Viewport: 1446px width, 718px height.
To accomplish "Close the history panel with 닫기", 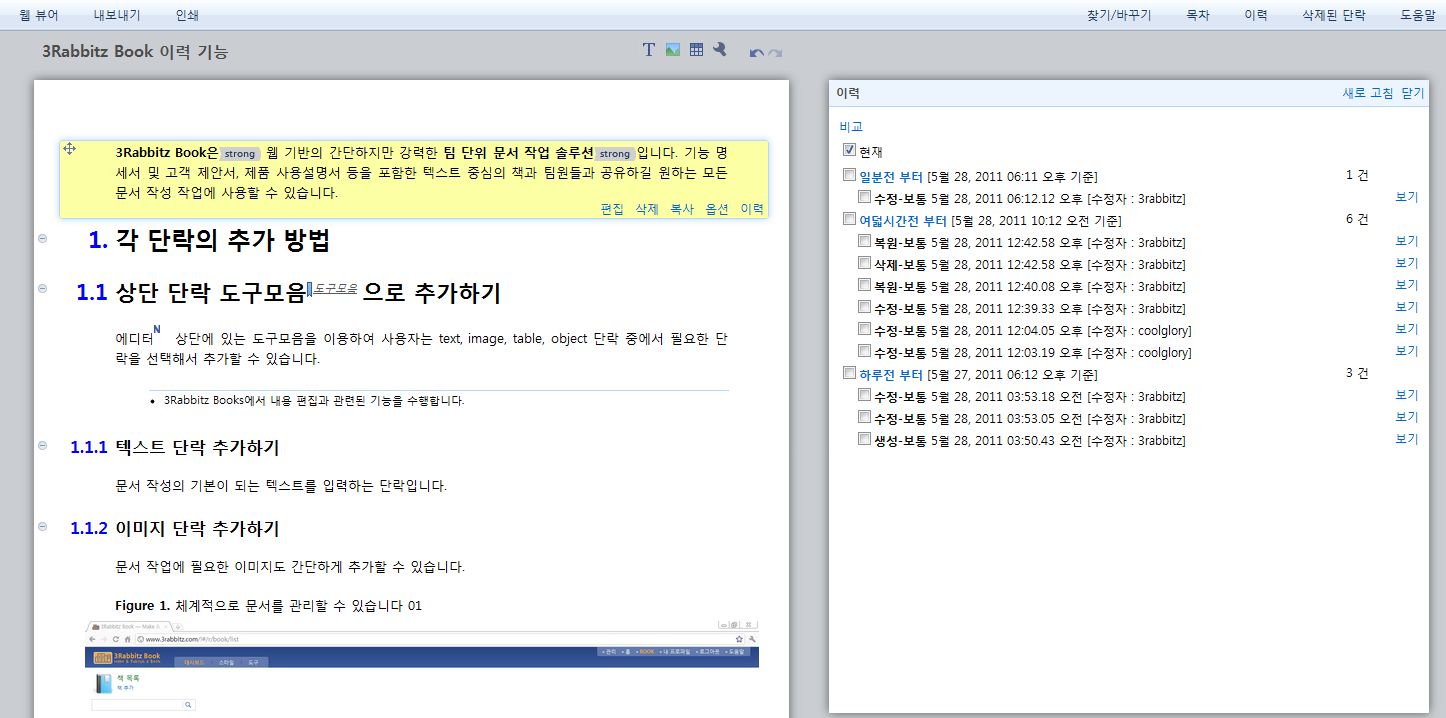I will [1413, 93].
